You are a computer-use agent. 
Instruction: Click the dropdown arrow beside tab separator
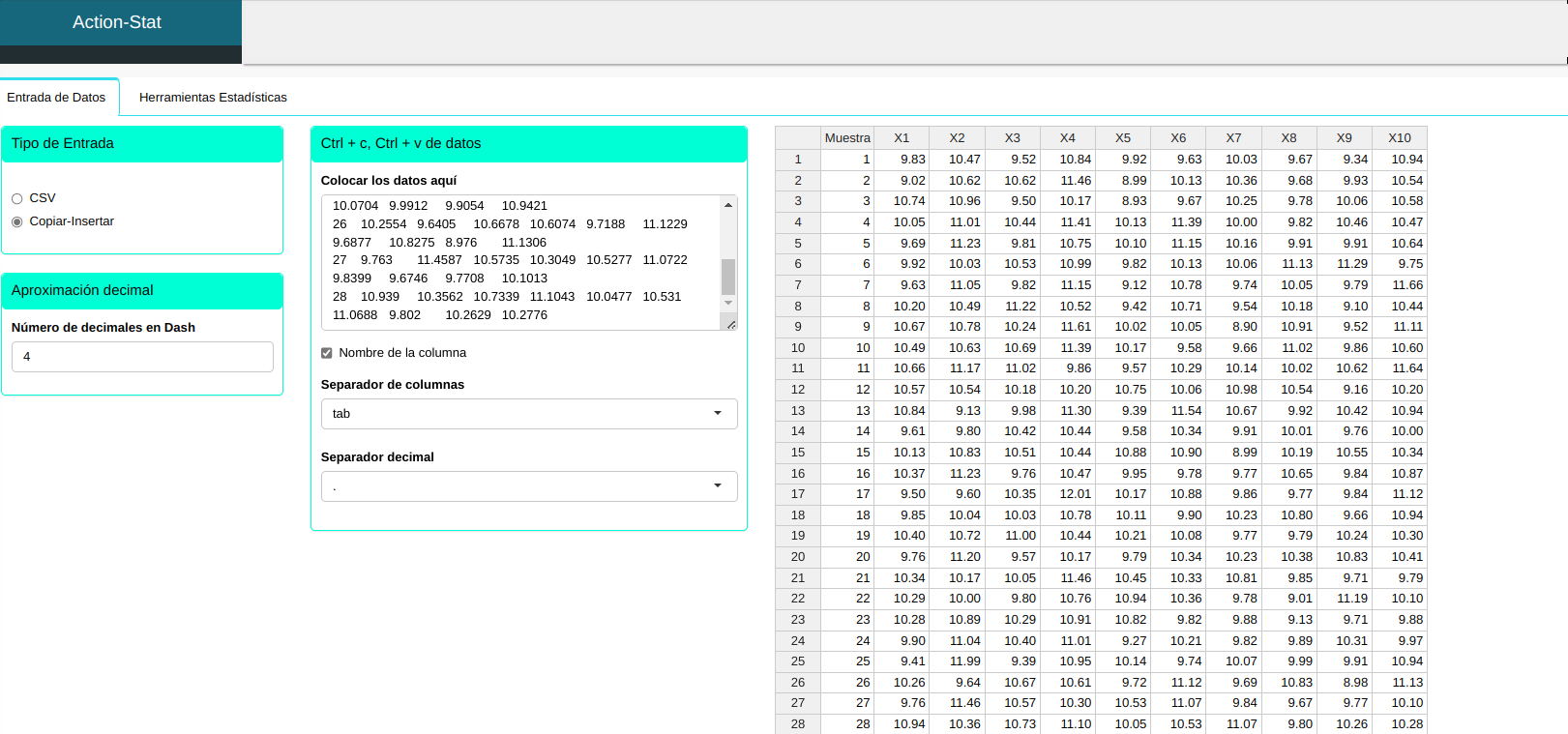click(x=718, y=414)
